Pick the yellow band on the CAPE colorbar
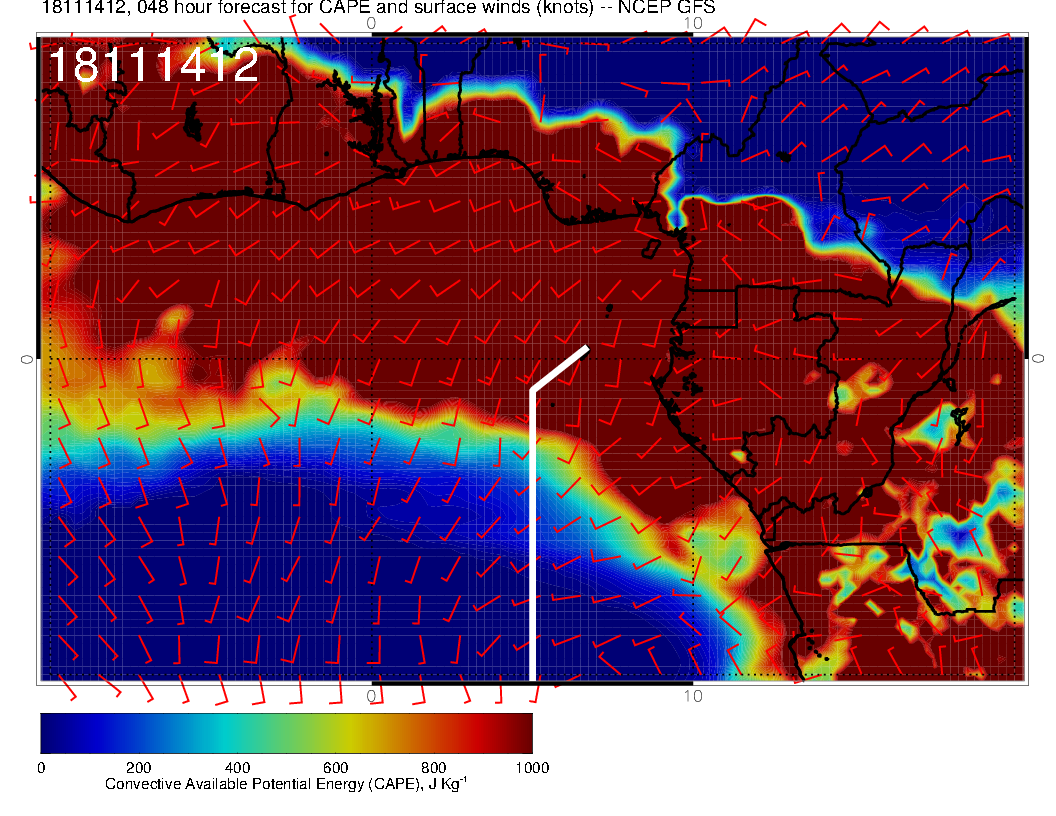The image size is (1056, 816). pos(340,732)
